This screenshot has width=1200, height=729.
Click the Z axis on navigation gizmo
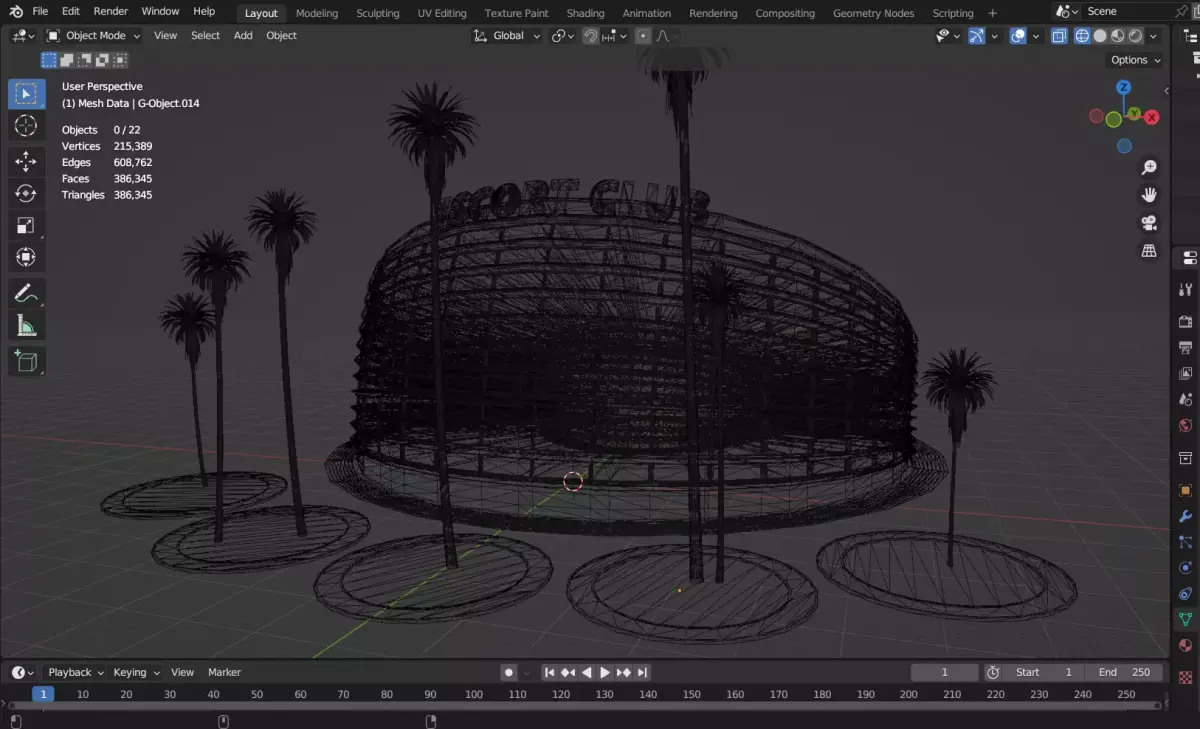point(1124,88)
